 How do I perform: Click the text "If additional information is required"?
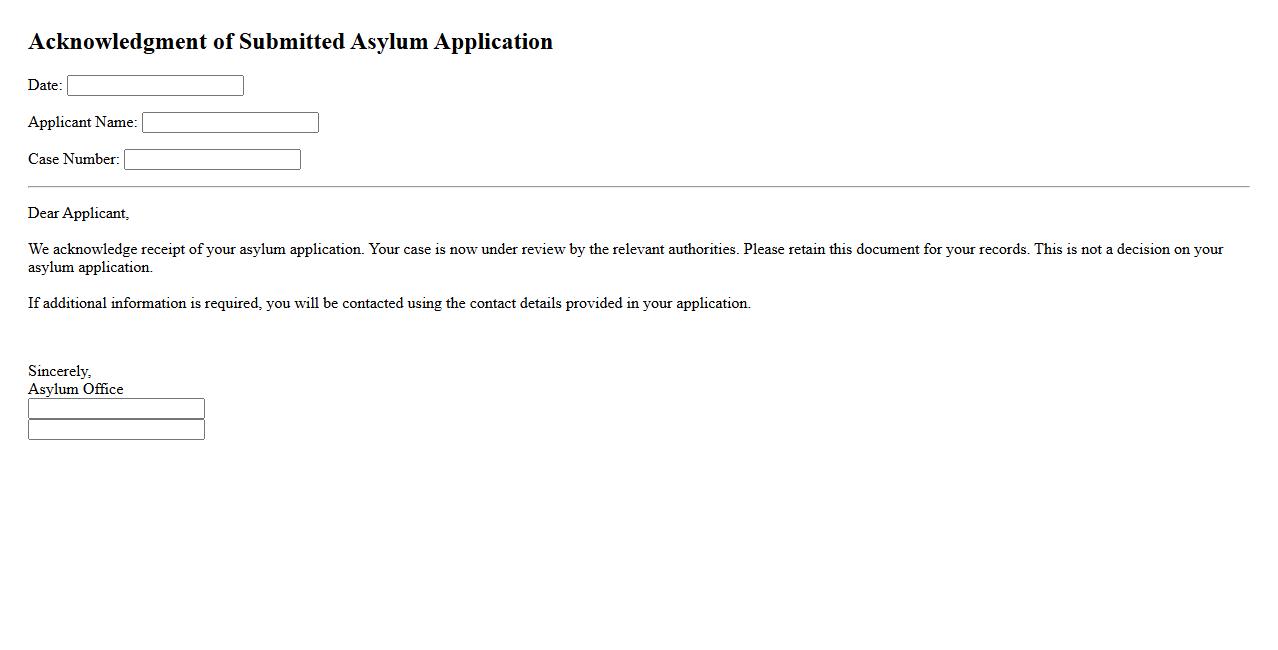pyautogui.click(x=144, y=303)
